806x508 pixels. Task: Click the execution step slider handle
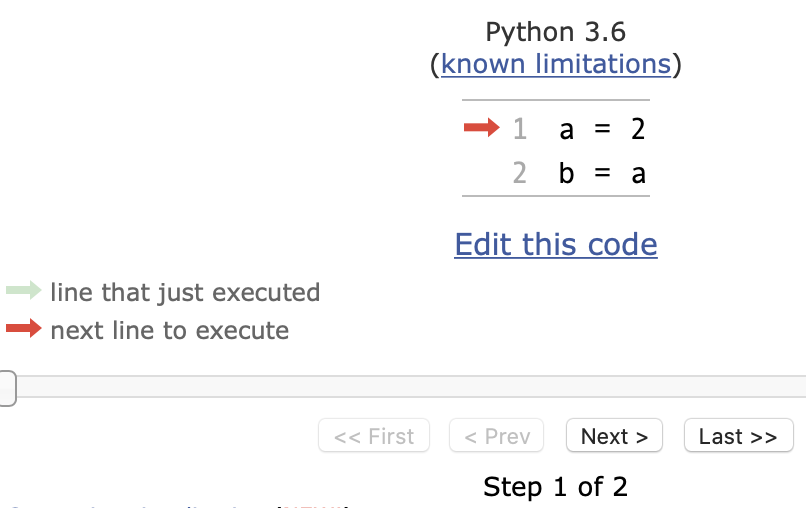(x=7, y=388)
